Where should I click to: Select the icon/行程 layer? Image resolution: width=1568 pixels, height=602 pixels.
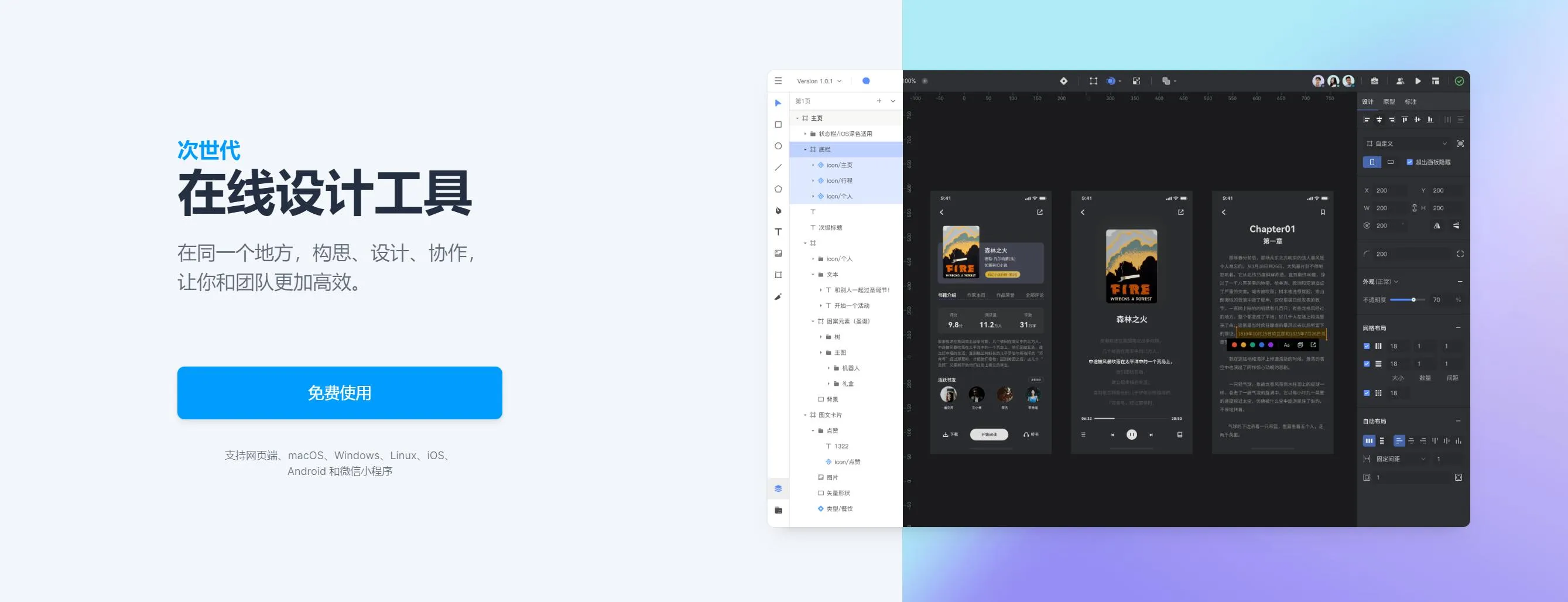pos(839,181)
